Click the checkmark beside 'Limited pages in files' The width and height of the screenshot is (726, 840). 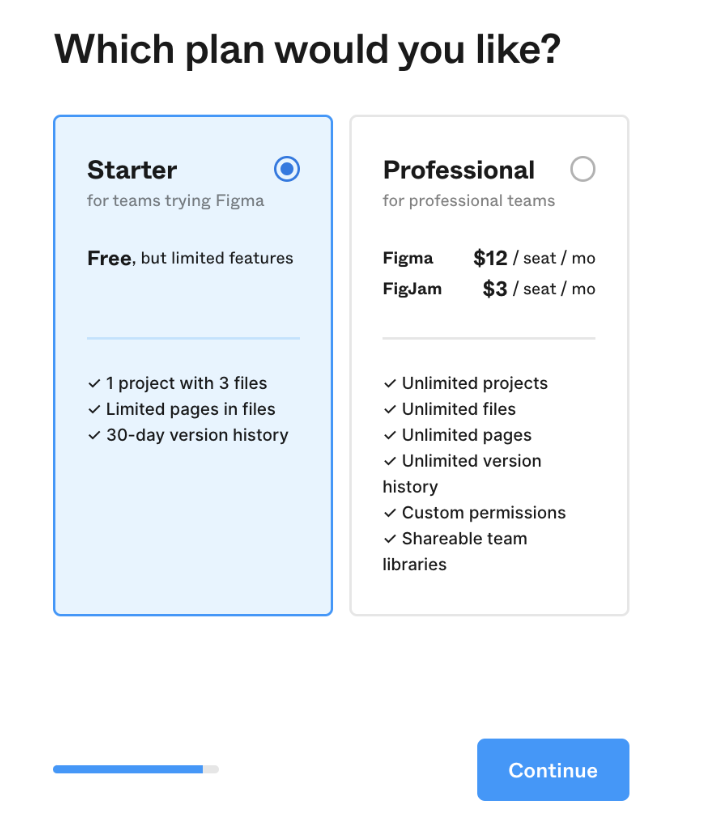coord(93,409)
